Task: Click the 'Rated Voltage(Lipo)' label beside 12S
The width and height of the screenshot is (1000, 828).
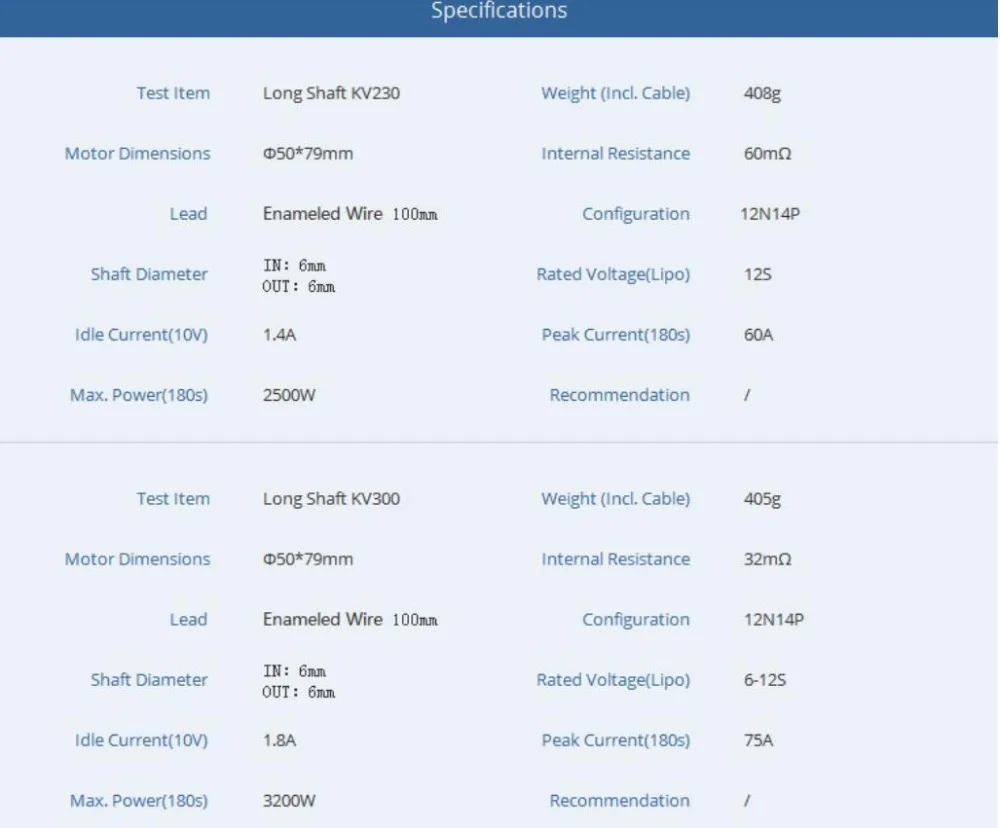Action: pyautogui.click(x=613, y=274)
